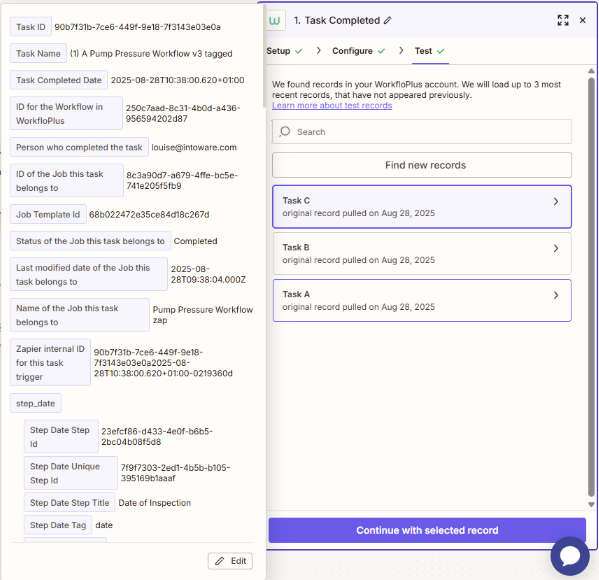This screenshot has height=580, width=599.
Task: Expand the Task B record chevron
Action: [556, 248]
